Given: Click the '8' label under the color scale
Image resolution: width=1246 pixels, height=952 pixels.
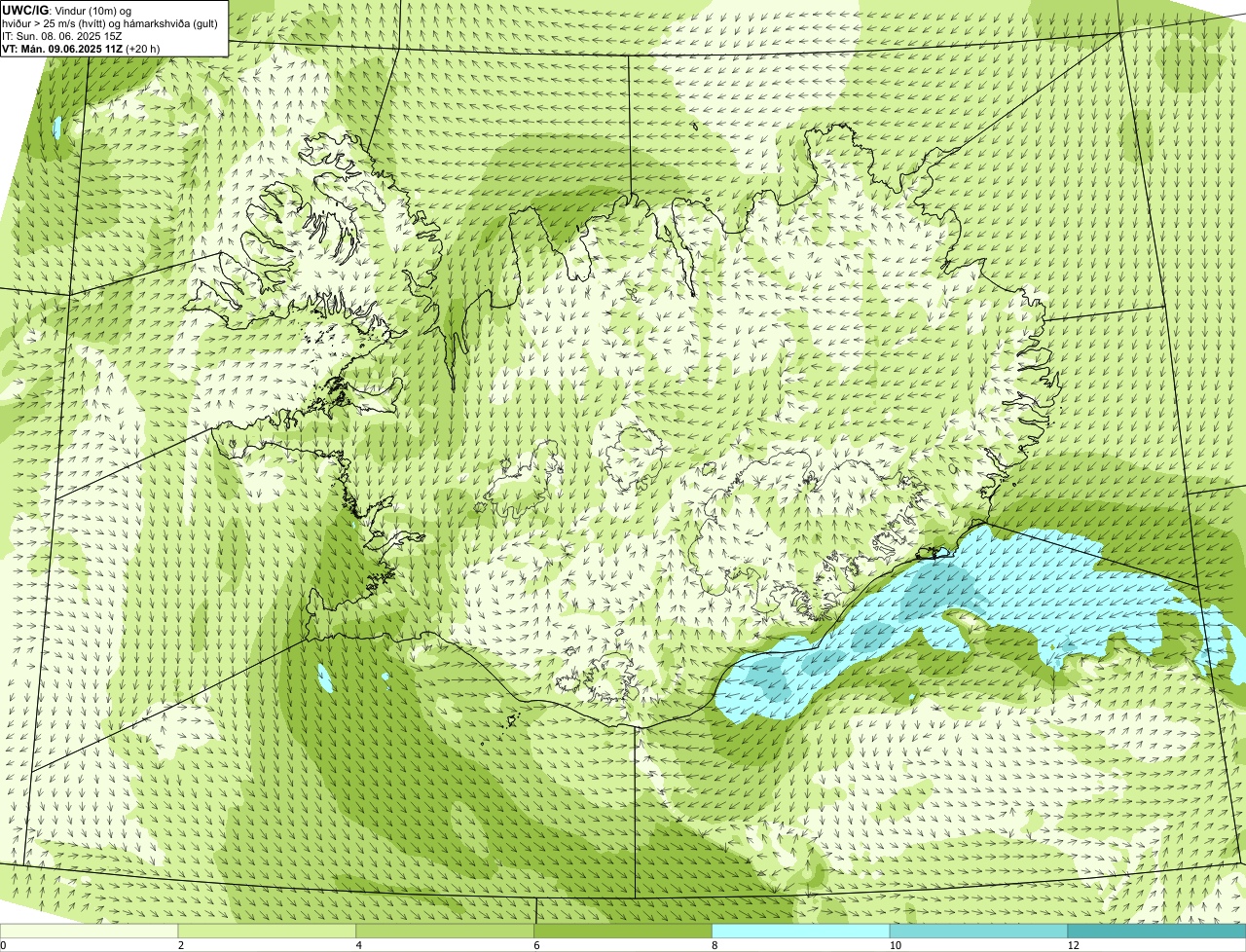Looking at the screenshot, I should 715,945.
